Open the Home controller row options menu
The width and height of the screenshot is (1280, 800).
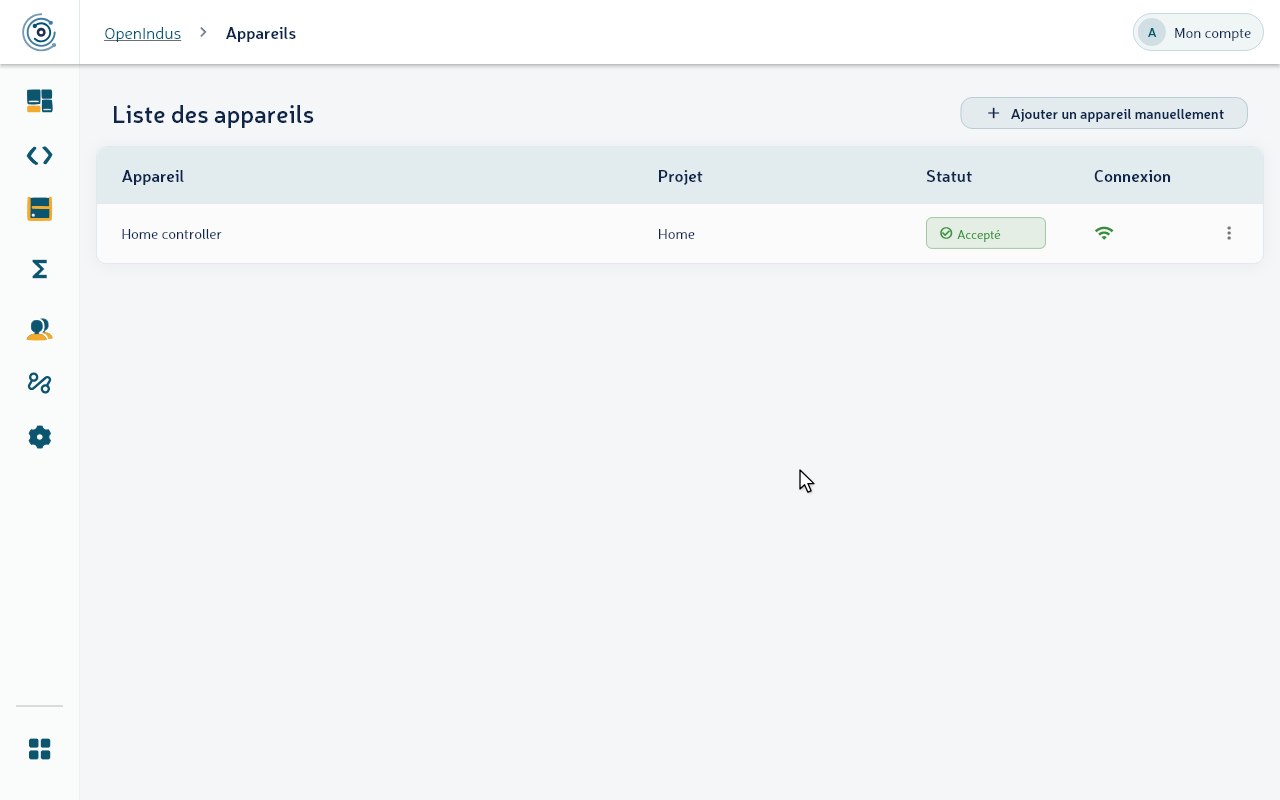pos(1229,233)
